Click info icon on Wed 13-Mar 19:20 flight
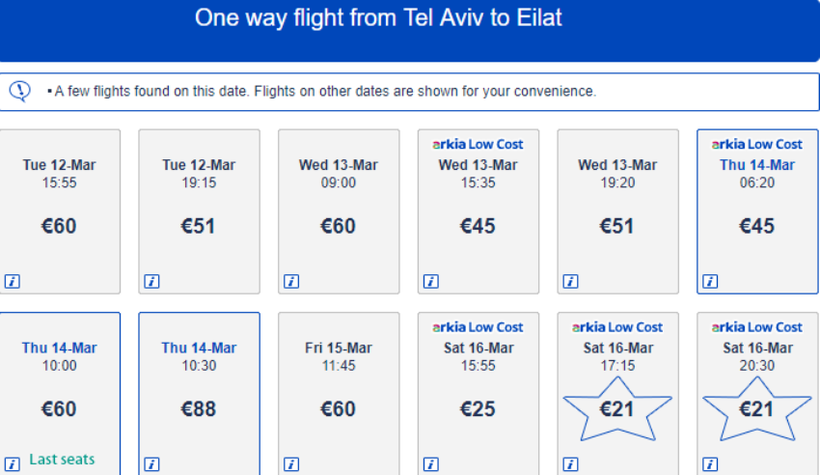 (x=571, y=281)
